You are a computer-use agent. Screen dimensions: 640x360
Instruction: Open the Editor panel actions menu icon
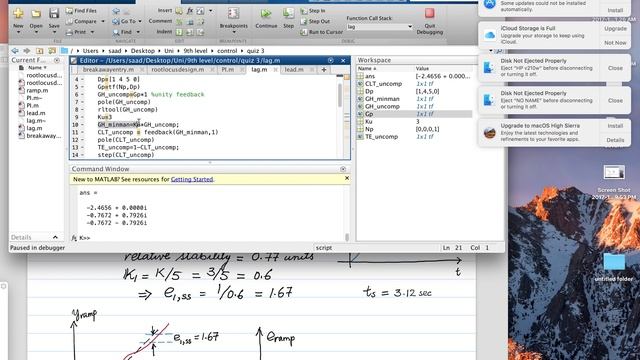pos(331,60)
